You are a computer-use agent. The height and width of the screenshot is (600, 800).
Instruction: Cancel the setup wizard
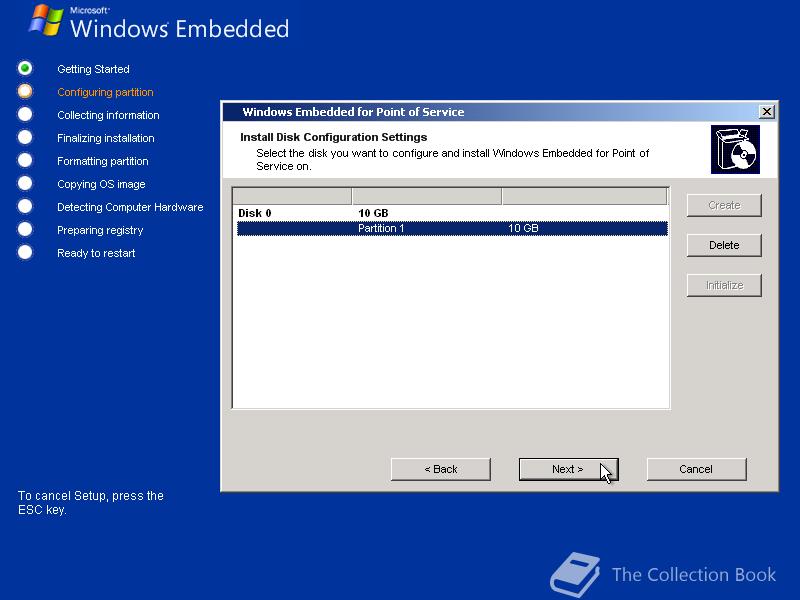696,469
